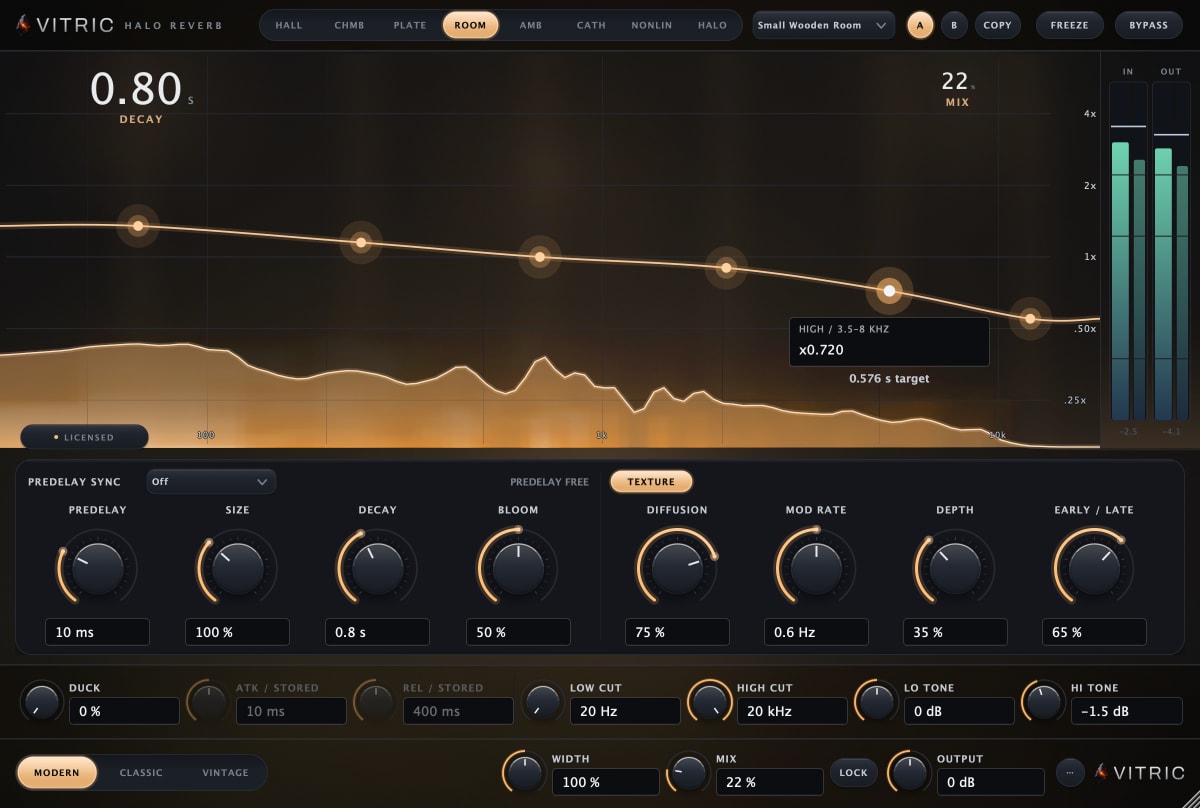
Task: Click the Hi Tone knob
Action: coord(1044,702)
